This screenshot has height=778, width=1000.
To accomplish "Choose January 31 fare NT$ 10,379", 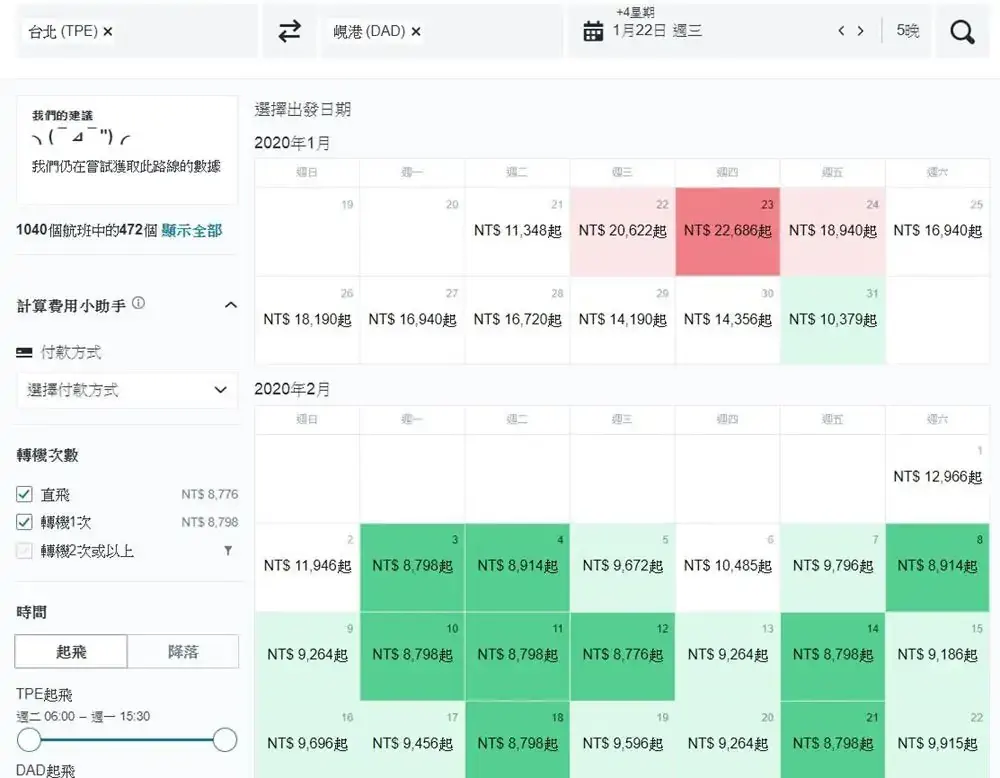I will 832,320.
